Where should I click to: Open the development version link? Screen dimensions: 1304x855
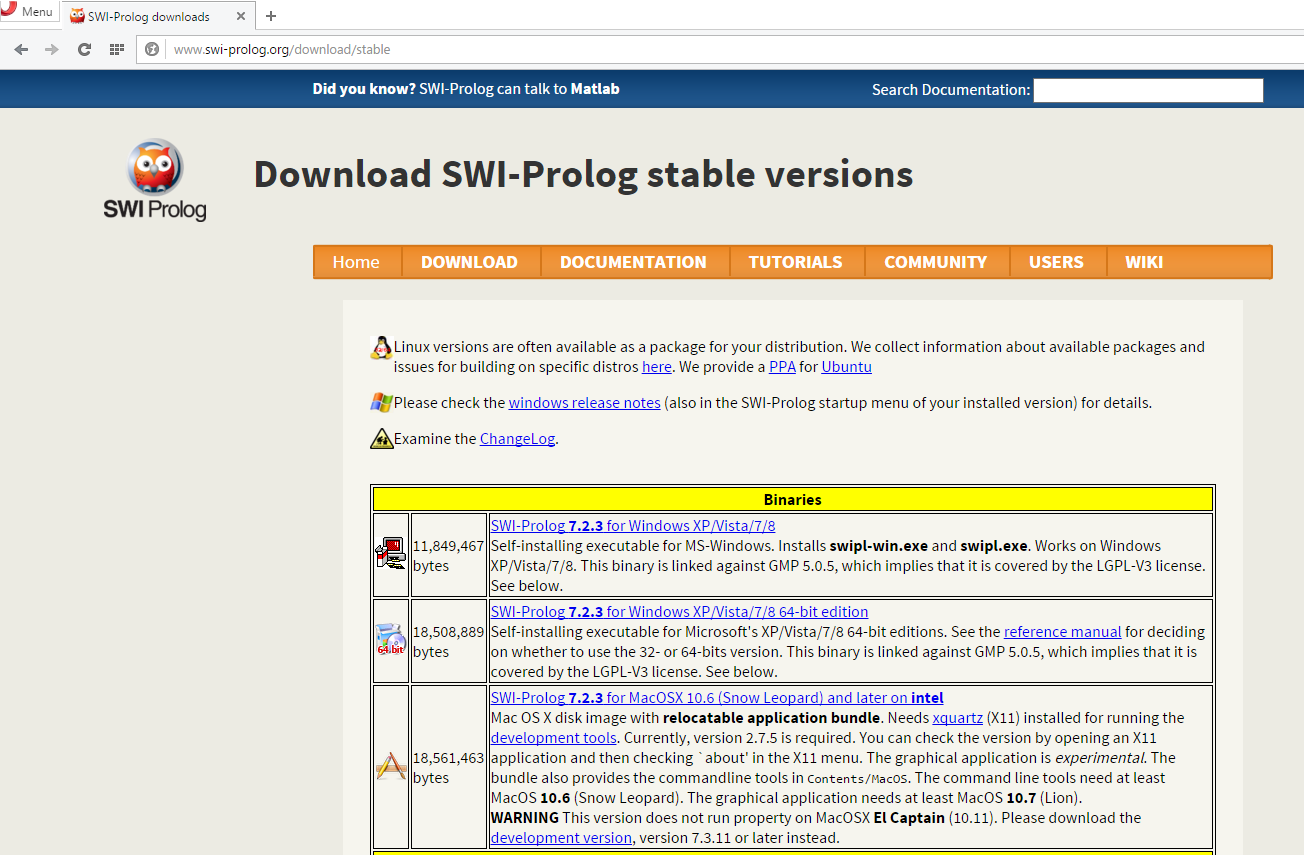tap(561, 838)
